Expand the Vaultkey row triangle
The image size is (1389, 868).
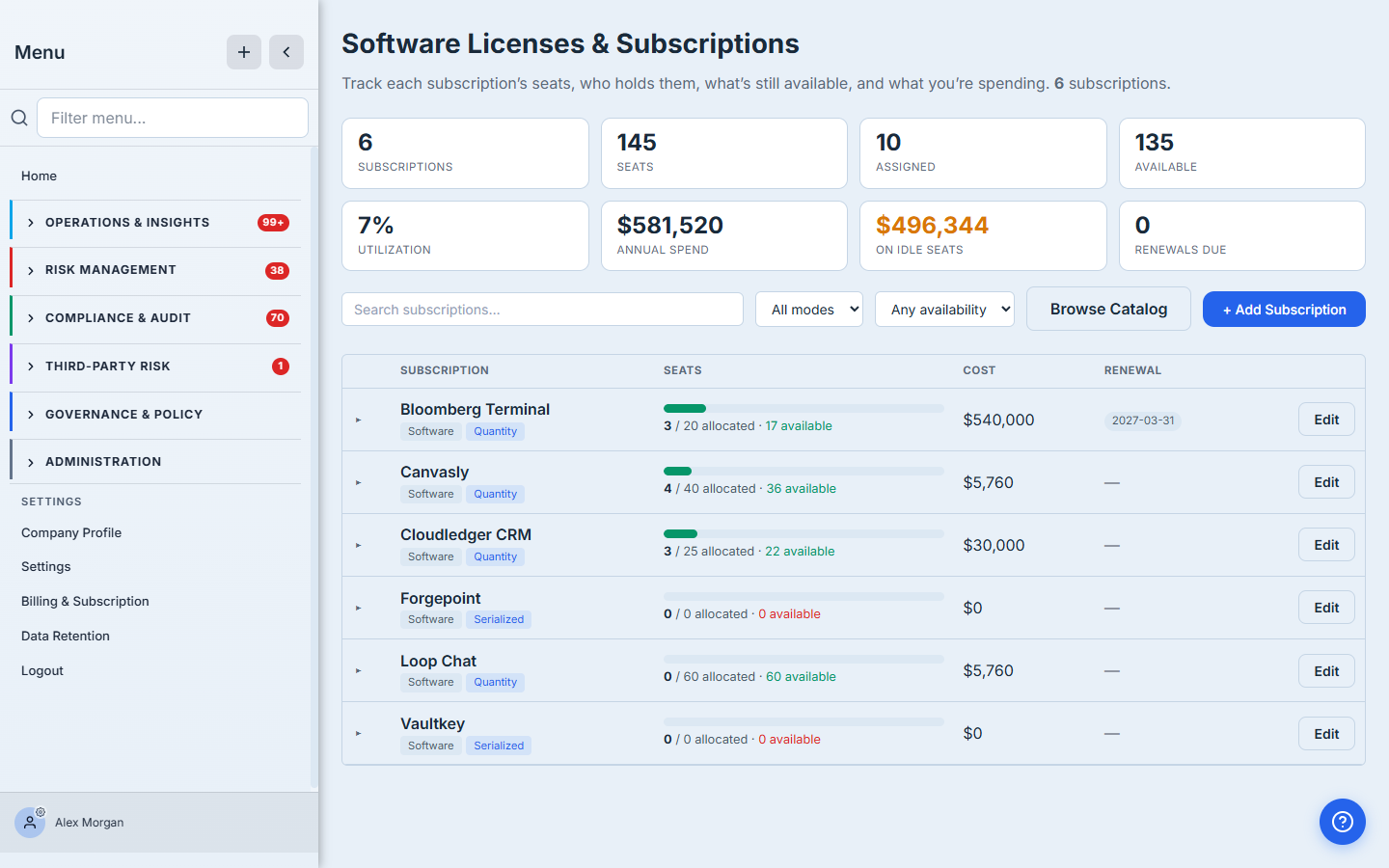358,733
